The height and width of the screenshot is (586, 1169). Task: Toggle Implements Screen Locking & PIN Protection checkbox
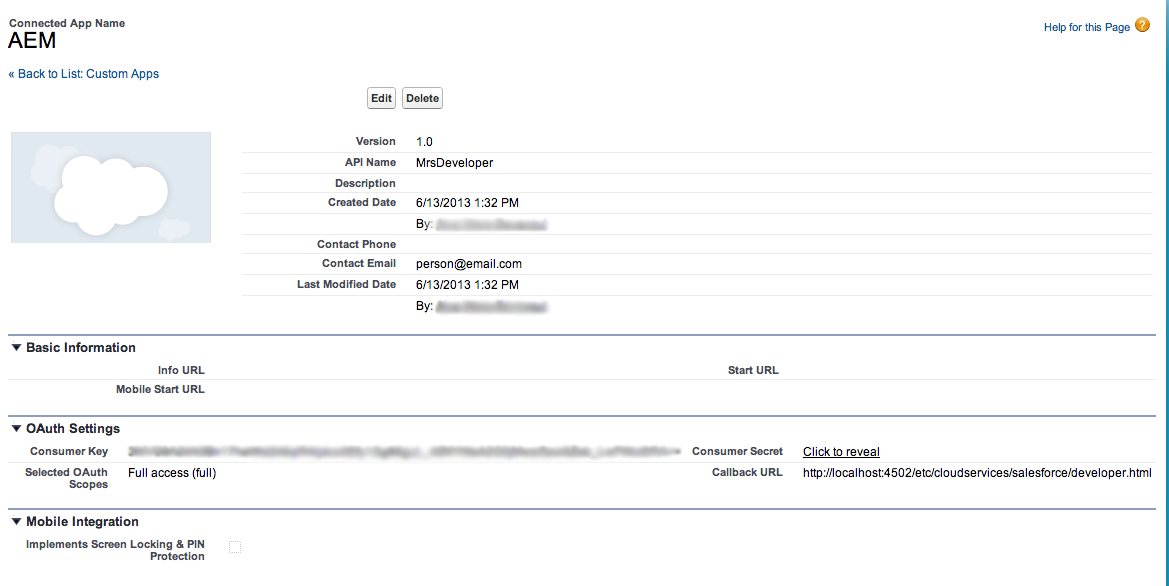click(x=235, y=547)
